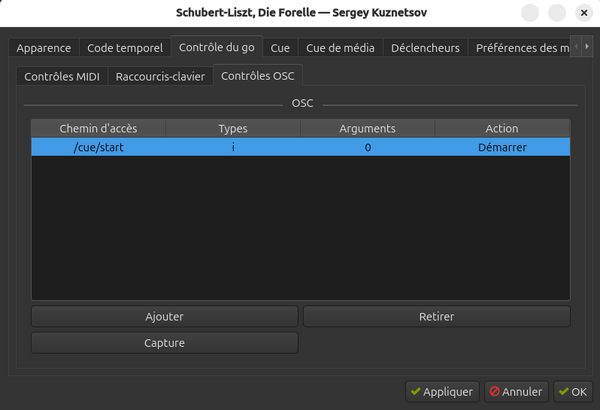Image resolution: width=600 pixels, height=410 pixels.
Task: Apply changes with the Appliquer button
Action: coord(441,392)
